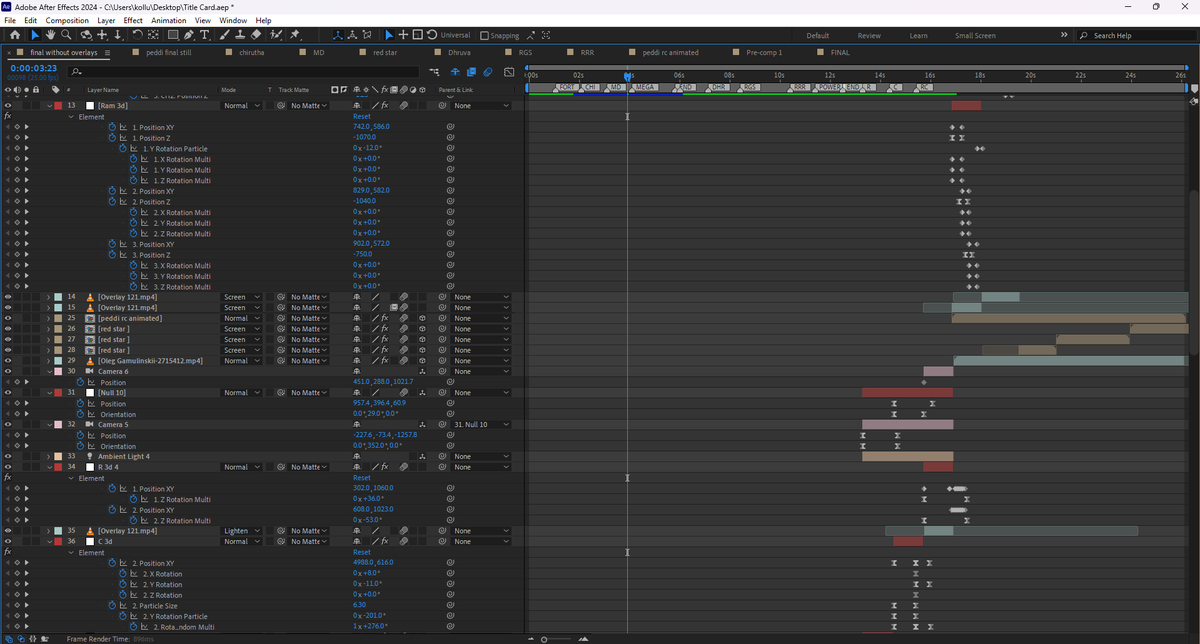1200x644 pixels.
Task: Hide the Camera 6 layer
Action: pos(8,371)
